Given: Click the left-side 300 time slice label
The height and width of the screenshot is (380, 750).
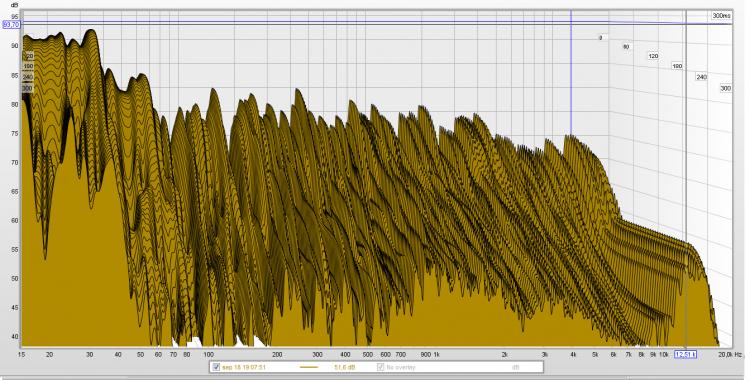Looking at the screenshot, I should coord(27,88).
